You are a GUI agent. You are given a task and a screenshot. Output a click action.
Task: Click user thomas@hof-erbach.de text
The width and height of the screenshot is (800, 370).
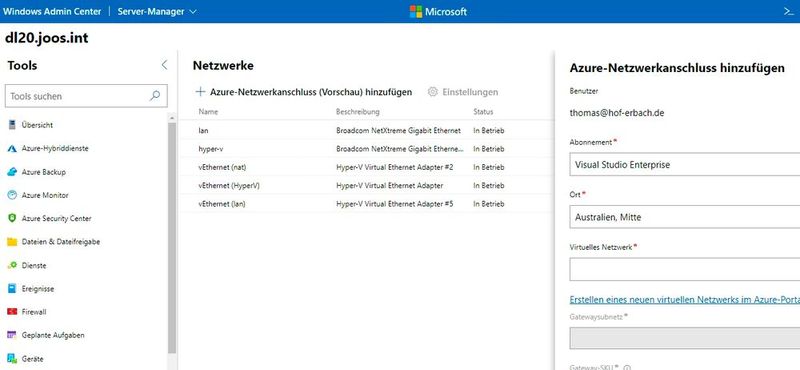coord(617,113)
